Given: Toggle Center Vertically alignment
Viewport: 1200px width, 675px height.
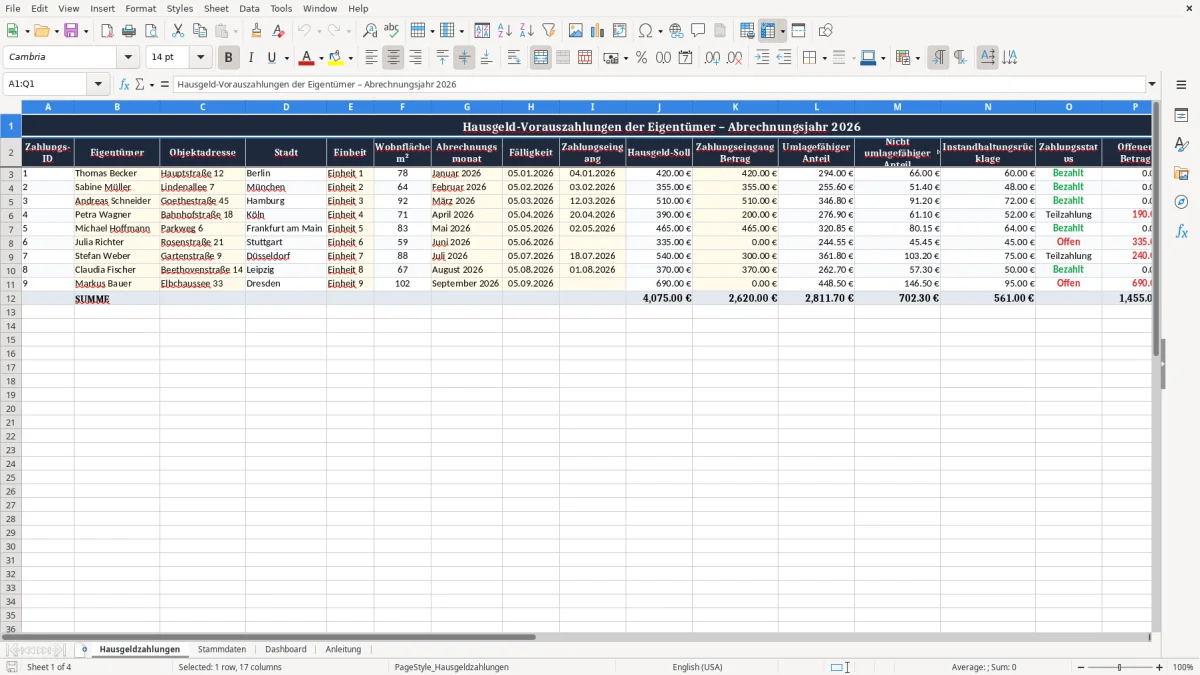Looking at the screenshot, I should (x=464, y=58).
